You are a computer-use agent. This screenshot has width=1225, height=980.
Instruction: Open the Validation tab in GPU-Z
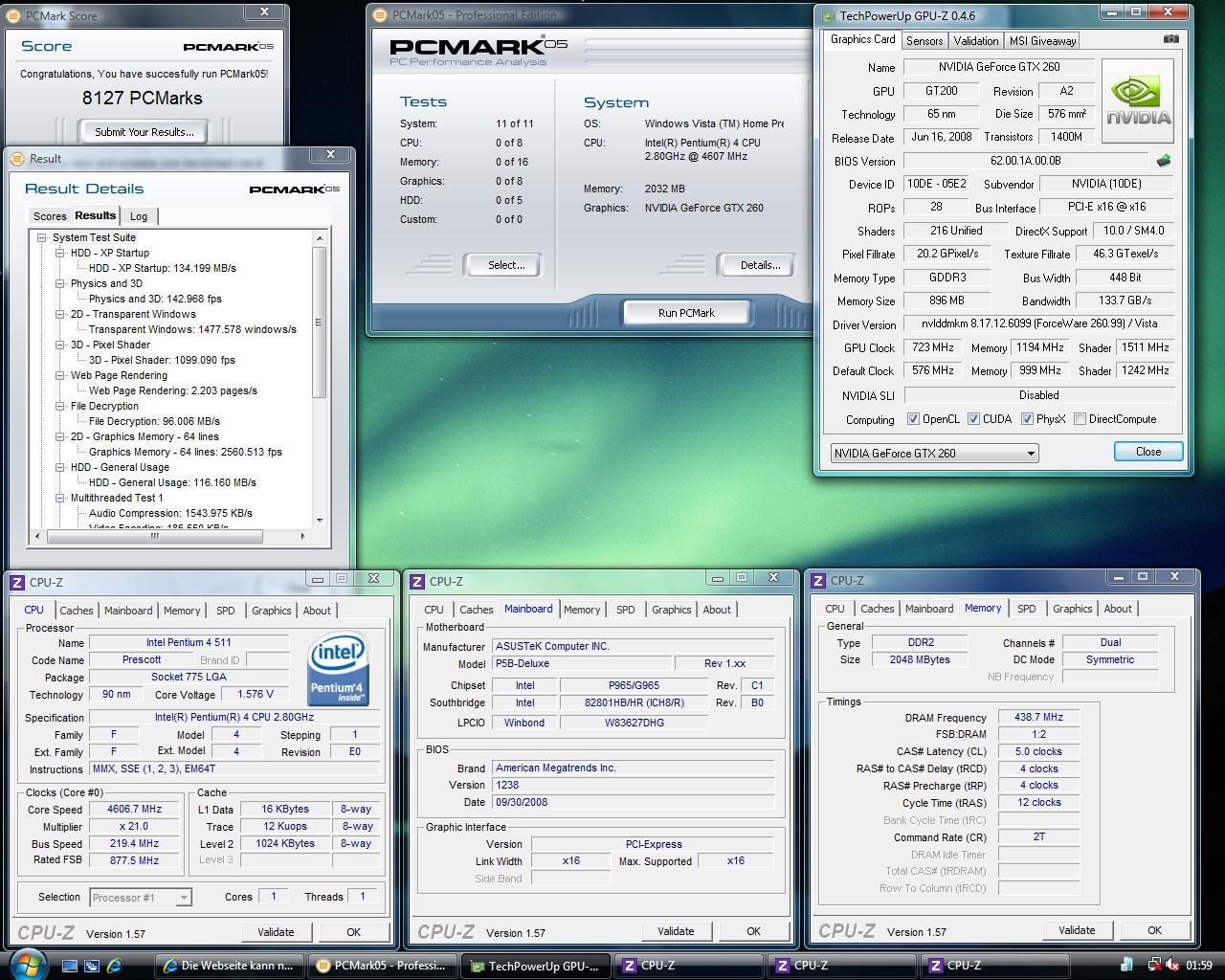976,40
